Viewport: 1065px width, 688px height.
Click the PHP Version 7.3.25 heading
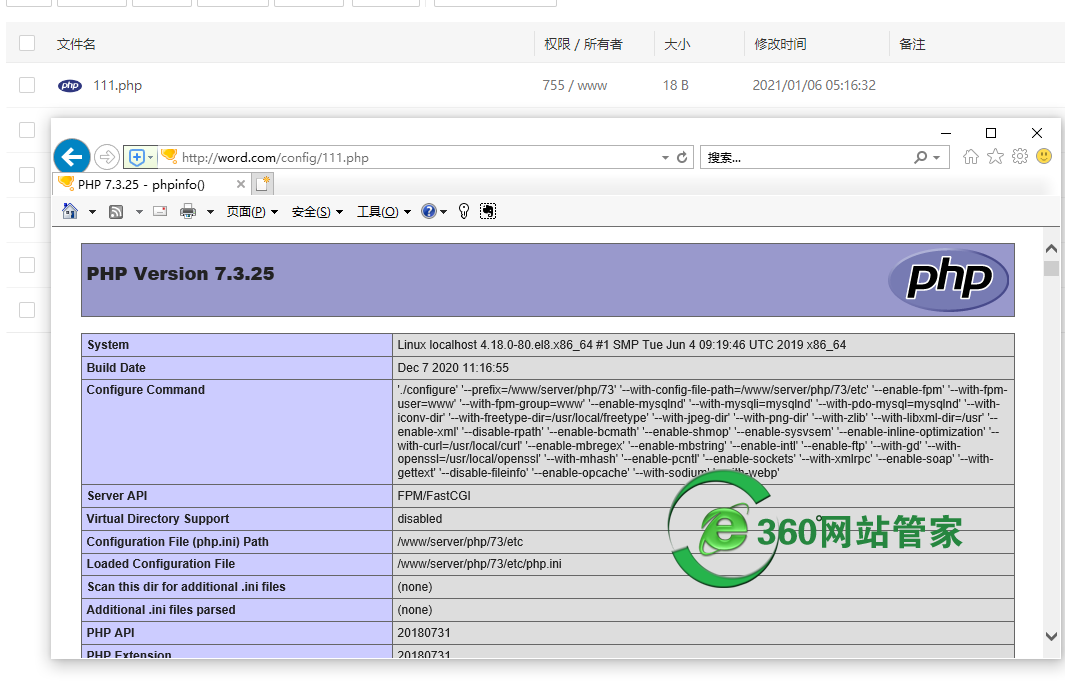(x=181, y=274)
